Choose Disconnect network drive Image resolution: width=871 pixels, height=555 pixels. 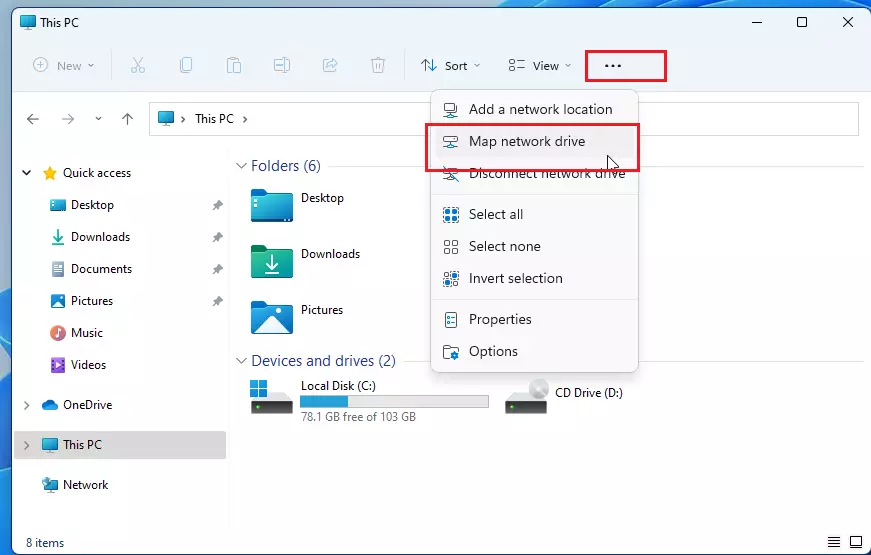point(534,174)
